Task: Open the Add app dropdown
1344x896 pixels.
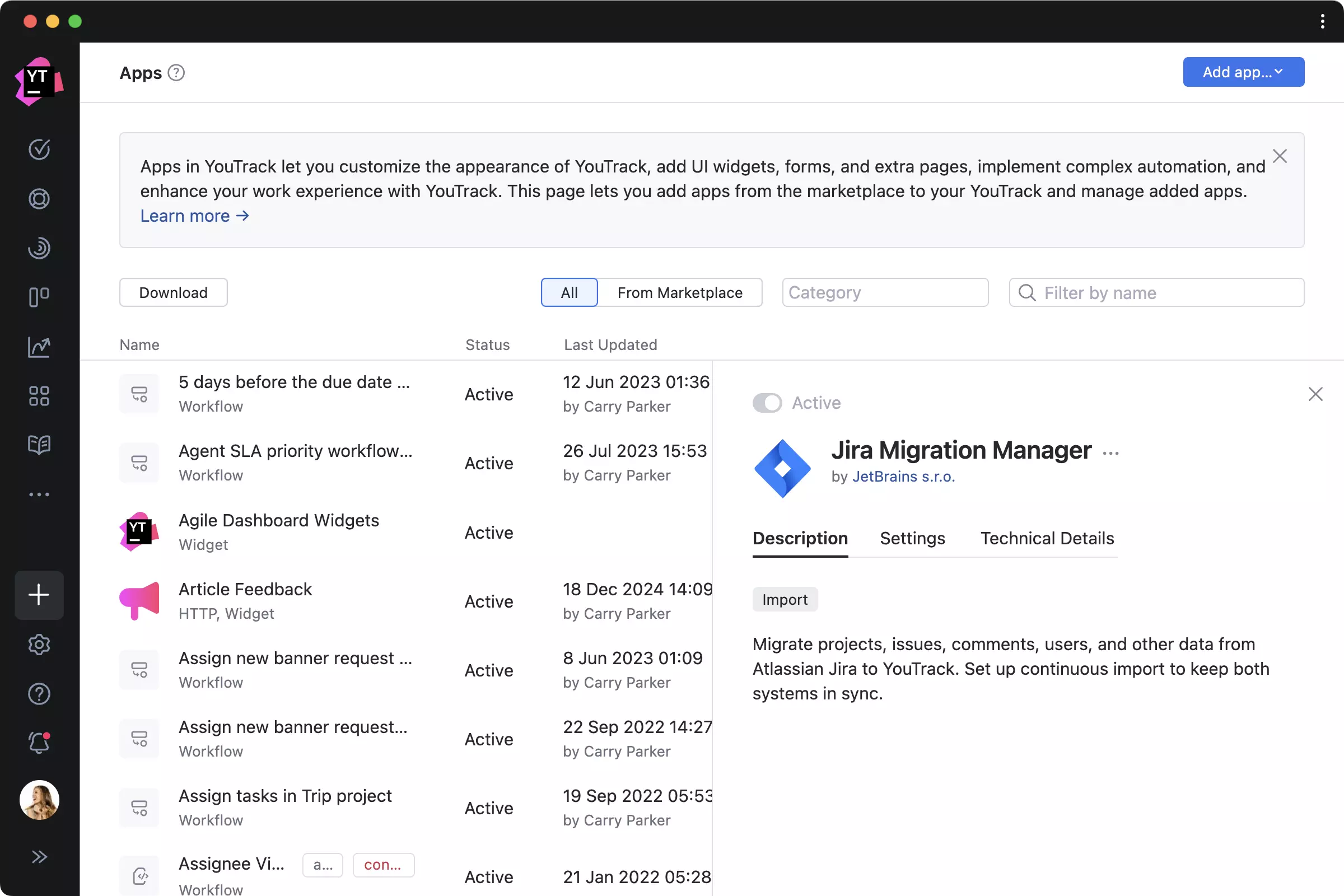Action: [1243, 72]
